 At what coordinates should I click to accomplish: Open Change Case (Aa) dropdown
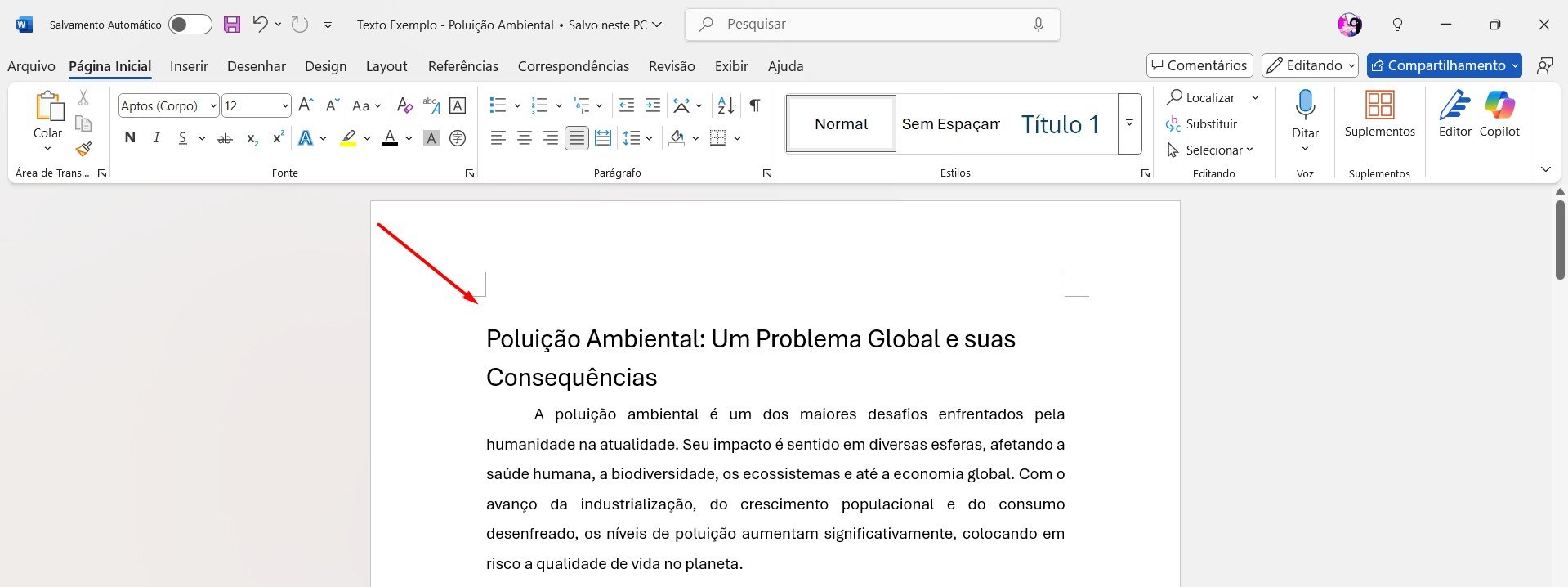[x=367, y=105]
